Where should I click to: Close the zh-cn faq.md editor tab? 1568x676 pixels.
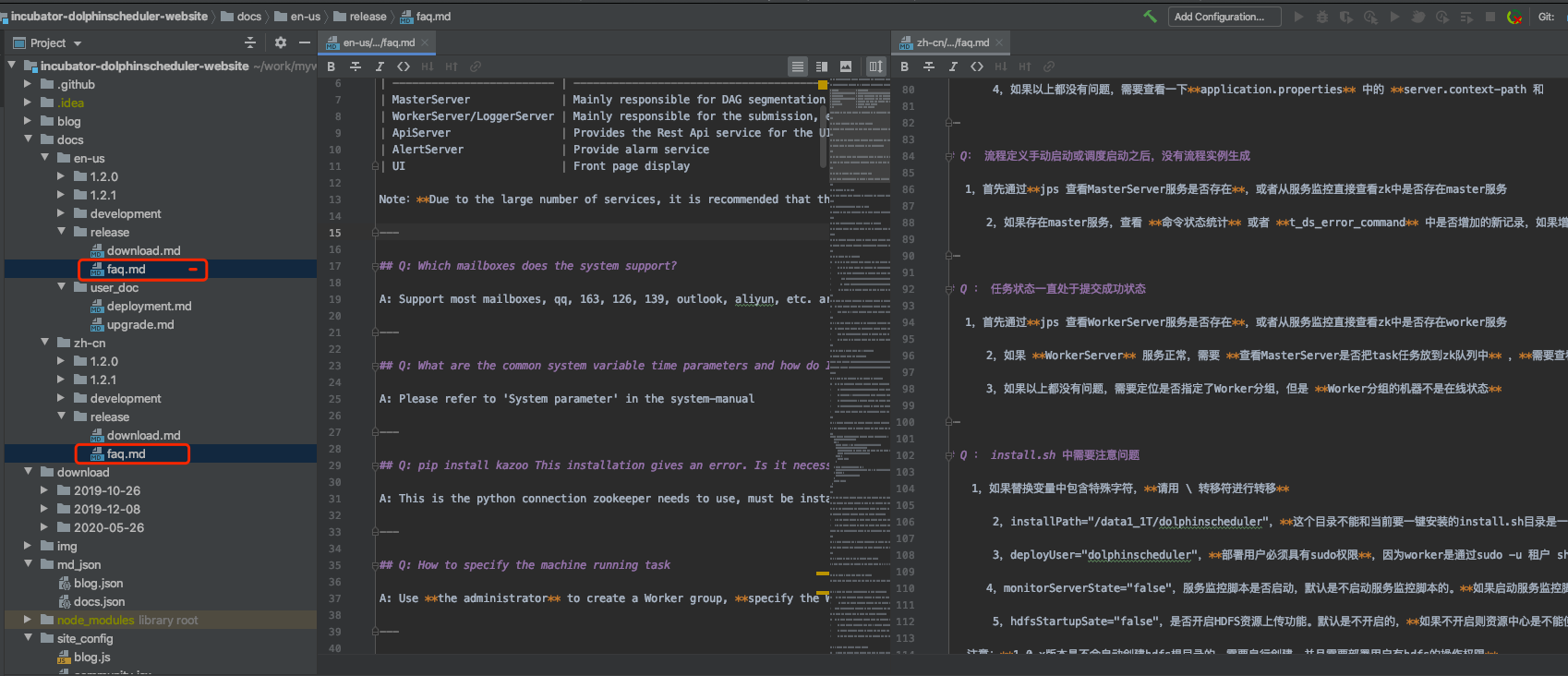(x=999, y=42)
